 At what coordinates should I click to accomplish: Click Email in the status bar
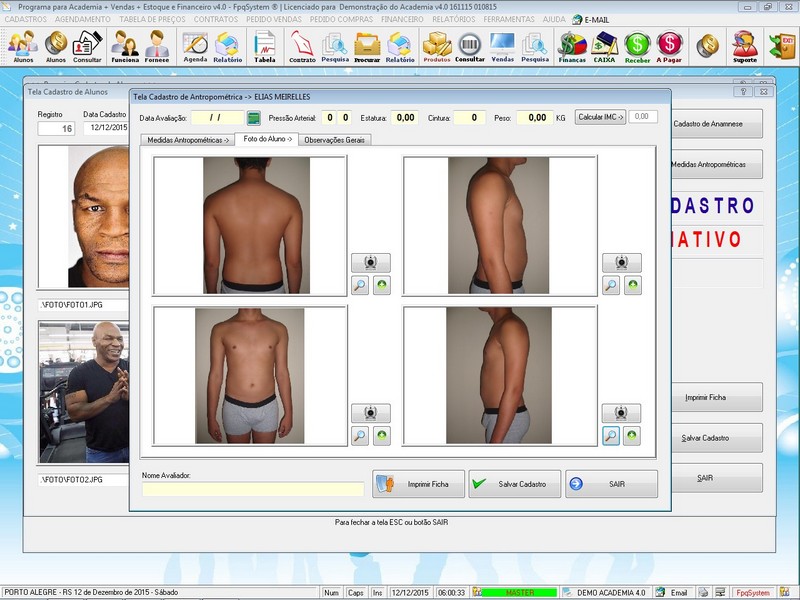pyautogui.click(x=673, y=592)
